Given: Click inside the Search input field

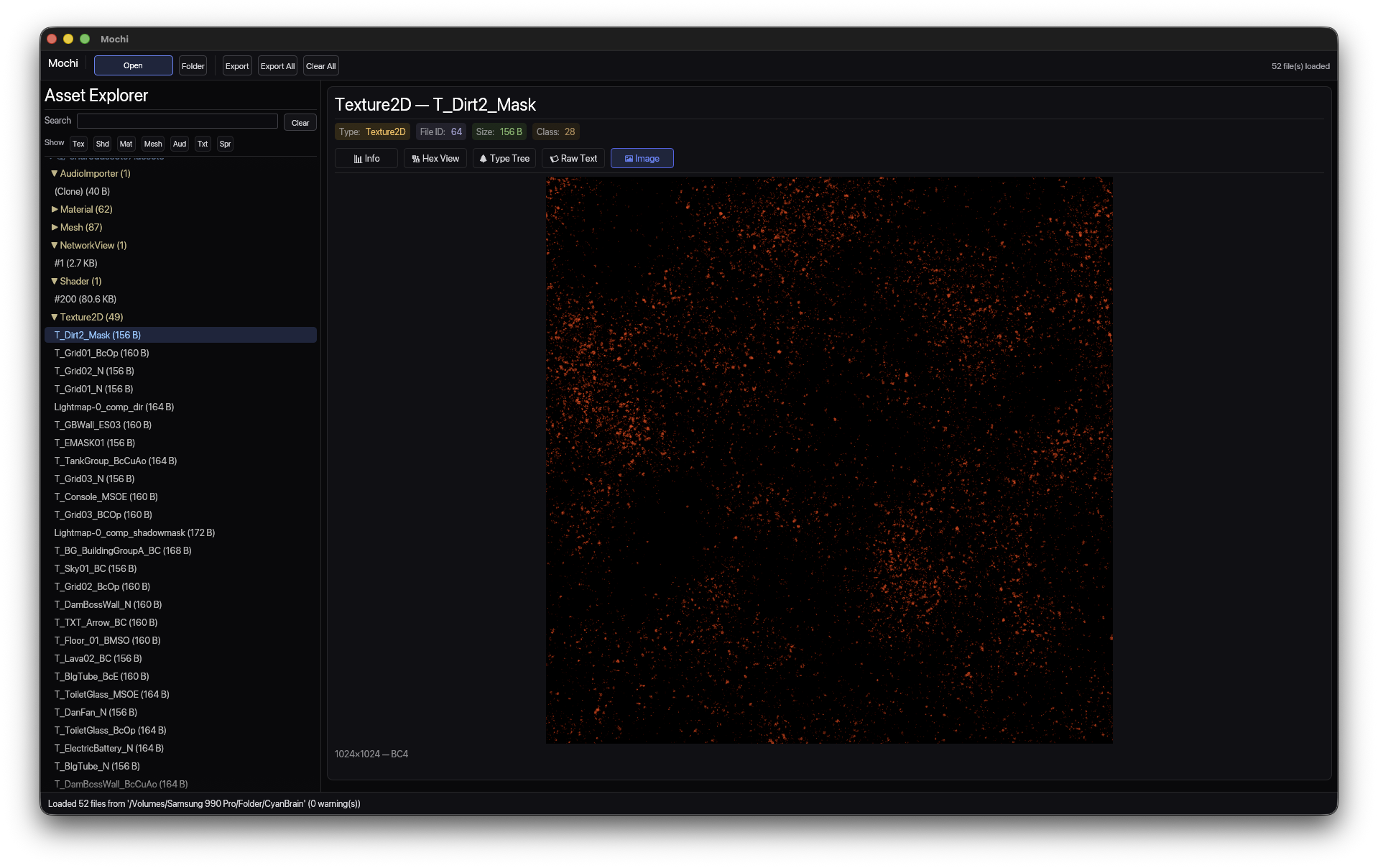Looking at the screenshot, I should (177, 121).
